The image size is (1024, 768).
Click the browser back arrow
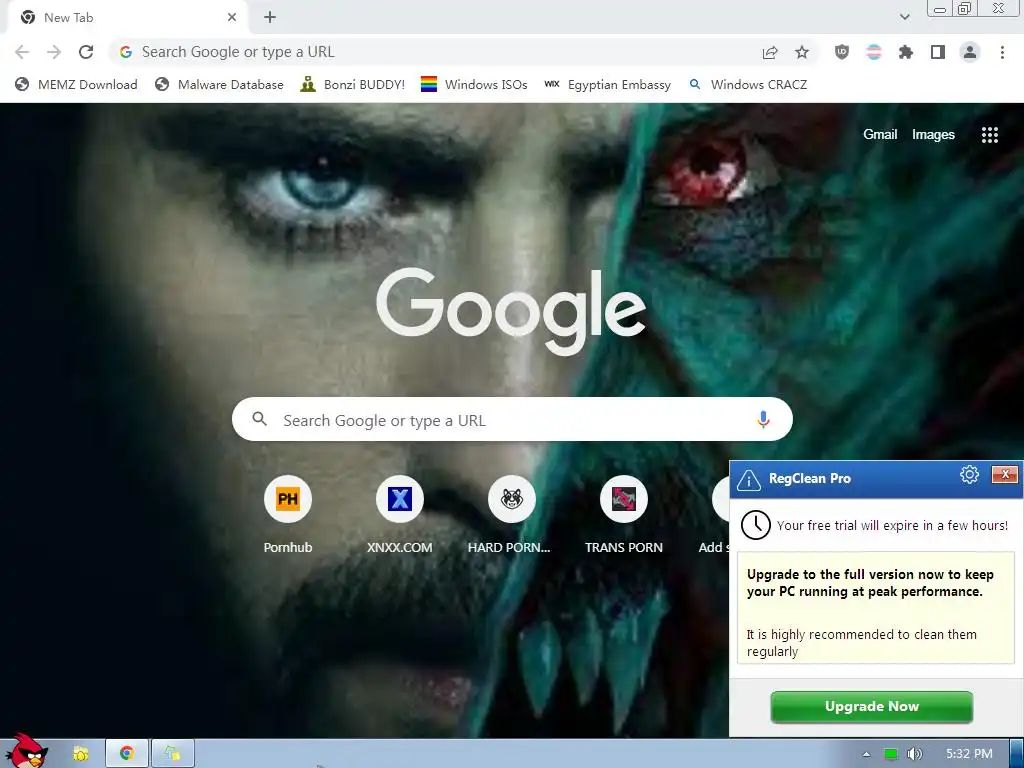(x=22, y=52)
